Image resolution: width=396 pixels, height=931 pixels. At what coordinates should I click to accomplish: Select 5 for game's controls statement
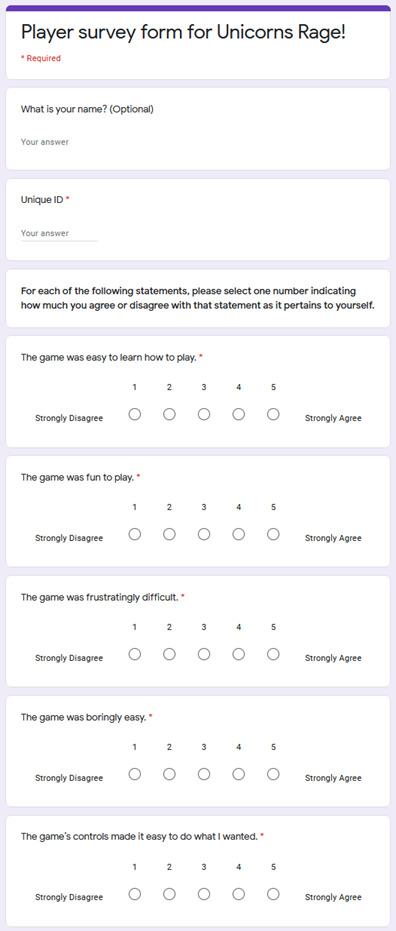273,894
